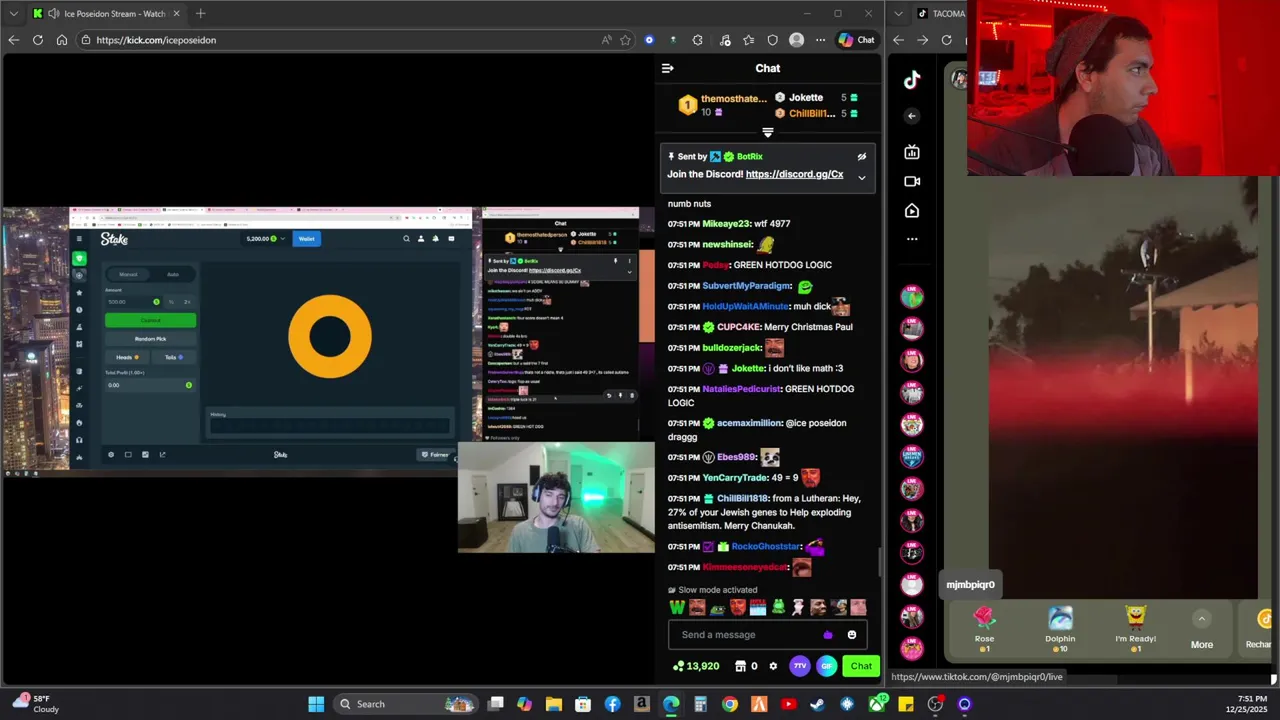The image size is (1280, 720).
Task: Open the TikTok home icon in sidebar
Action: (x=912, y=211)
